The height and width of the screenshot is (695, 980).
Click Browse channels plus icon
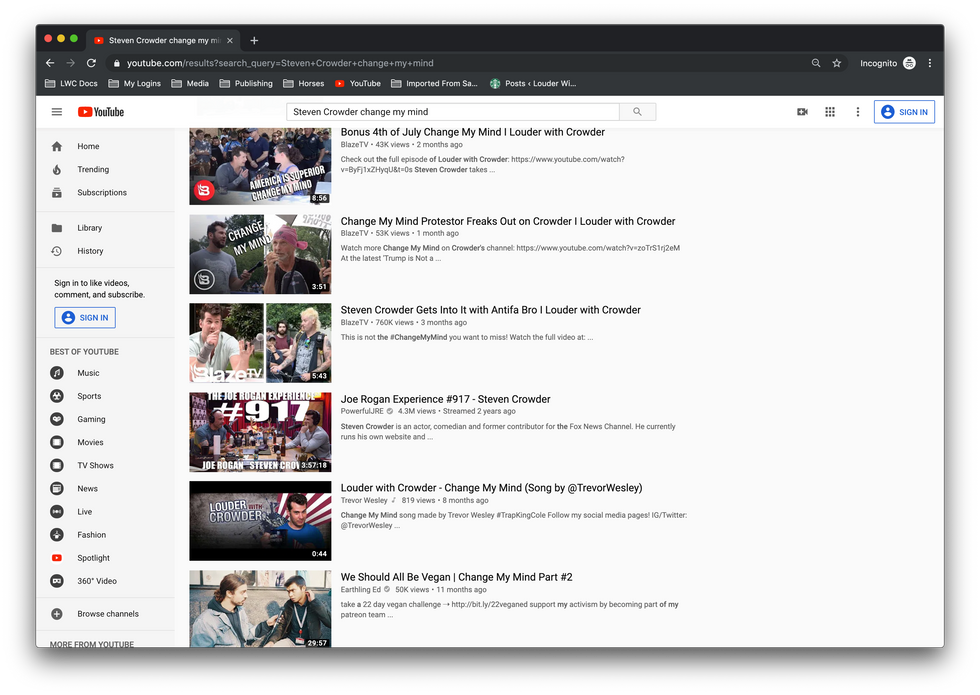point(57,614)
